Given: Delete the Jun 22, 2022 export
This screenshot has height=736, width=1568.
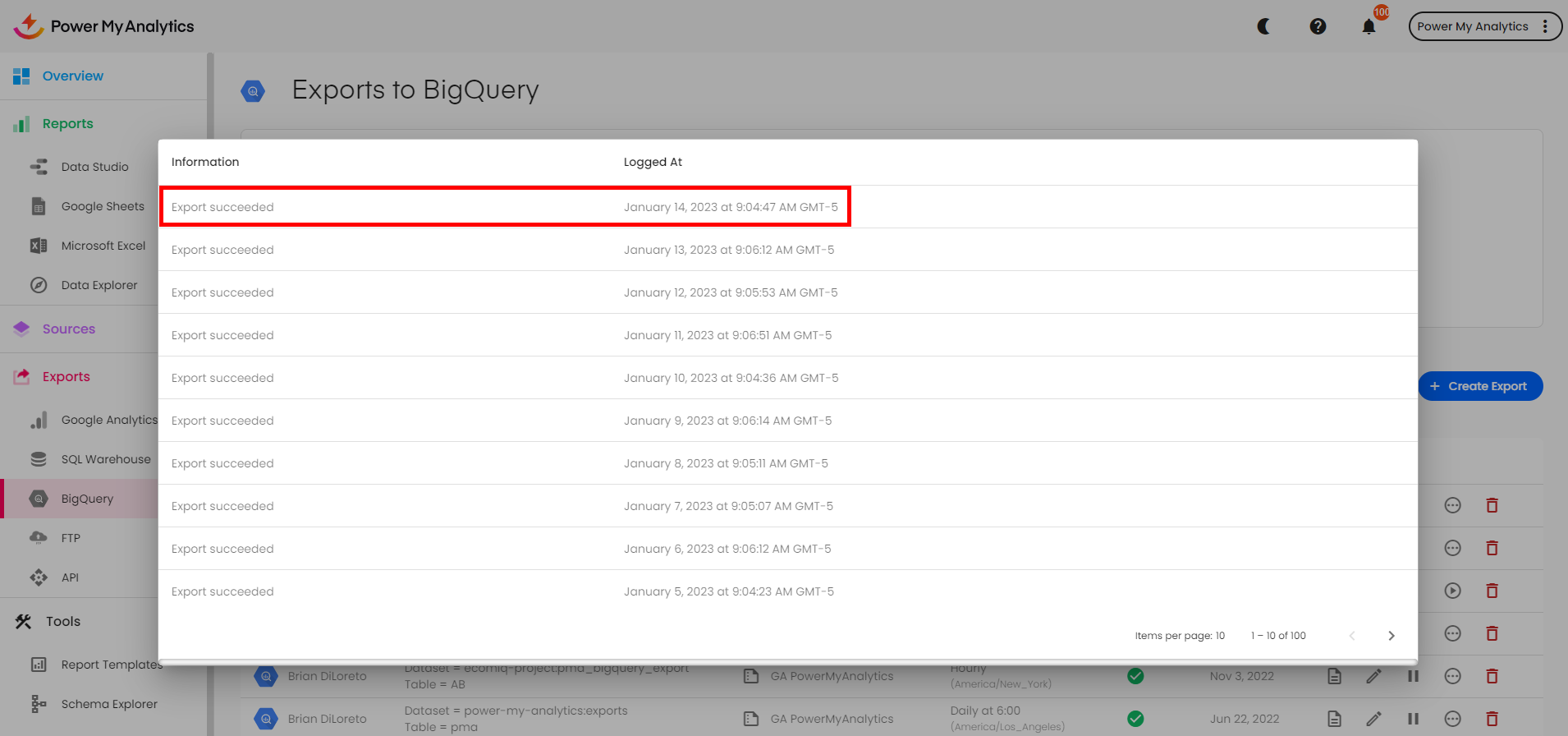Looking at the screenshot, I should pos(1492,719).
